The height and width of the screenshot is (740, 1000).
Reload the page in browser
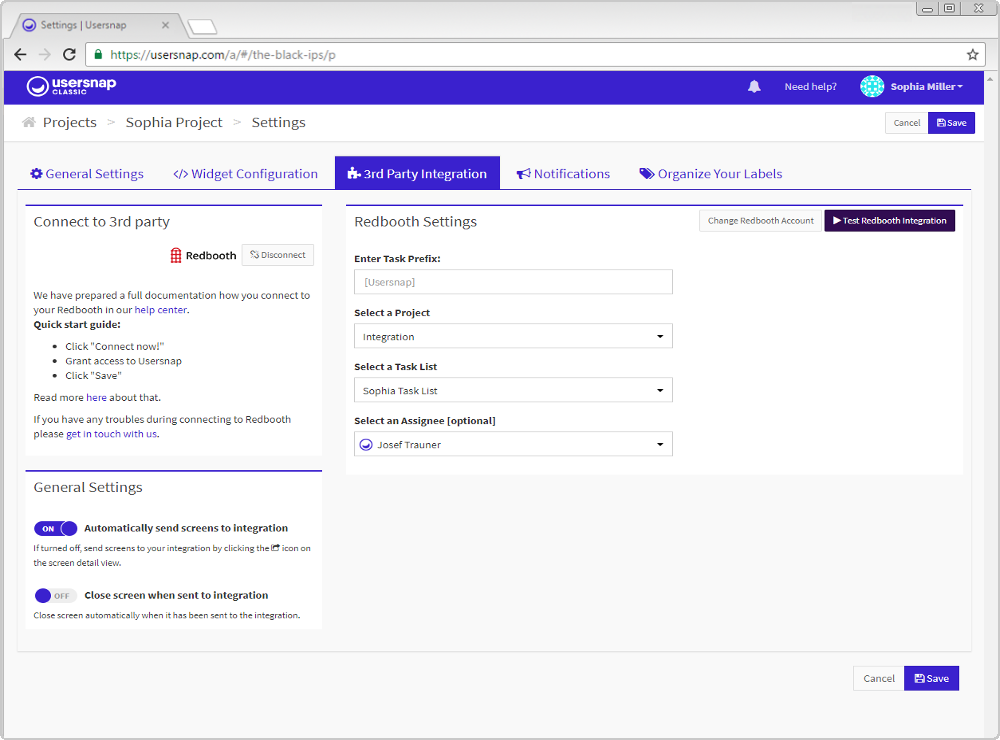click(69, 55)
